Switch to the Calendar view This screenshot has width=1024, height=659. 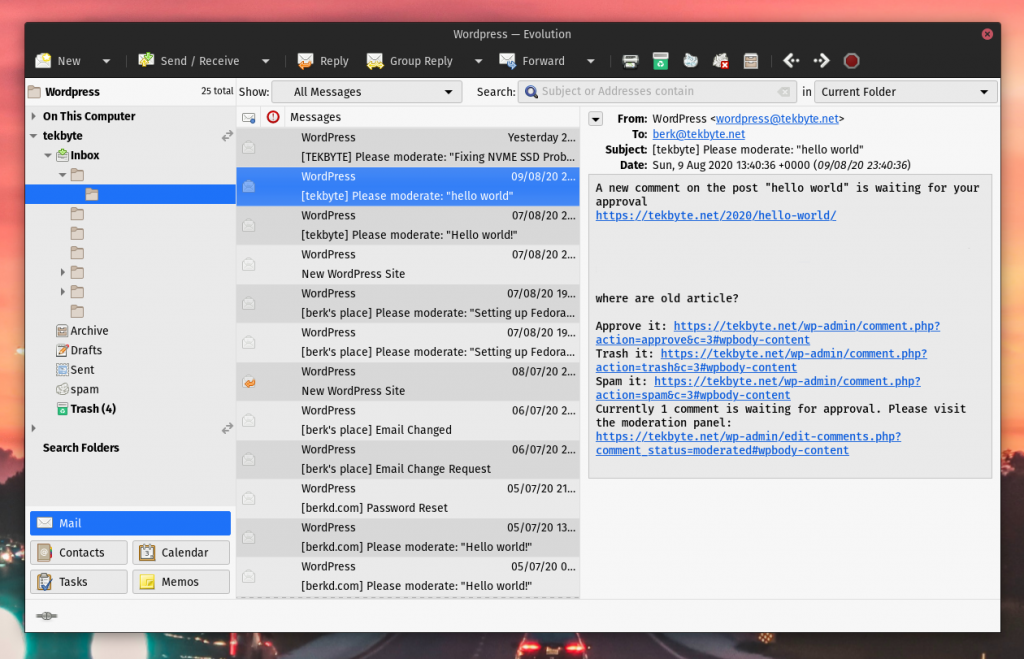tap(181, 552)
